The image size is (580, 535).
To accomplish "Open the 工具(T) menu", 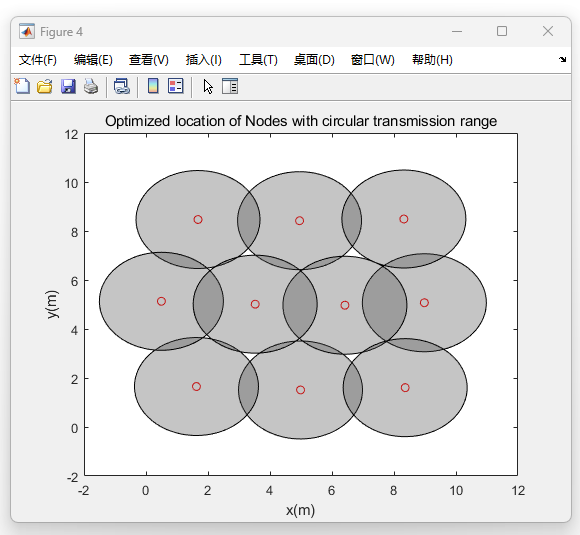I will [x=258, y=60].
